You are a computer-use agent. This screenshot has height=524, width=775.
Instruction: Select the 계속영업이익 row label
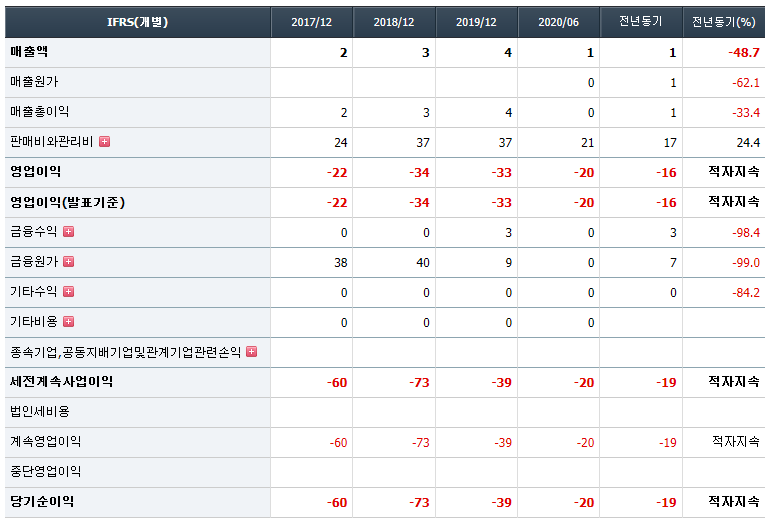click(x=45, y=441)
